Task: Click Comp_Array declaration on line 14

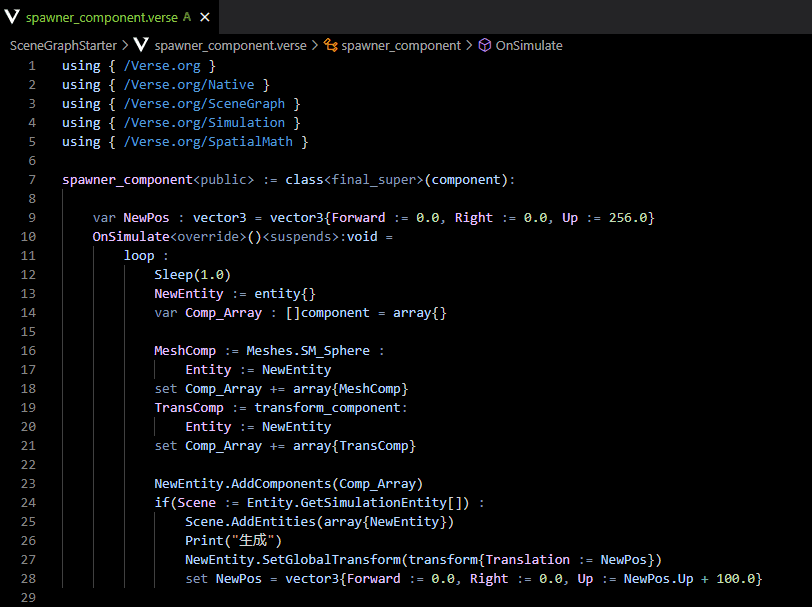Action: click(223, 313)
